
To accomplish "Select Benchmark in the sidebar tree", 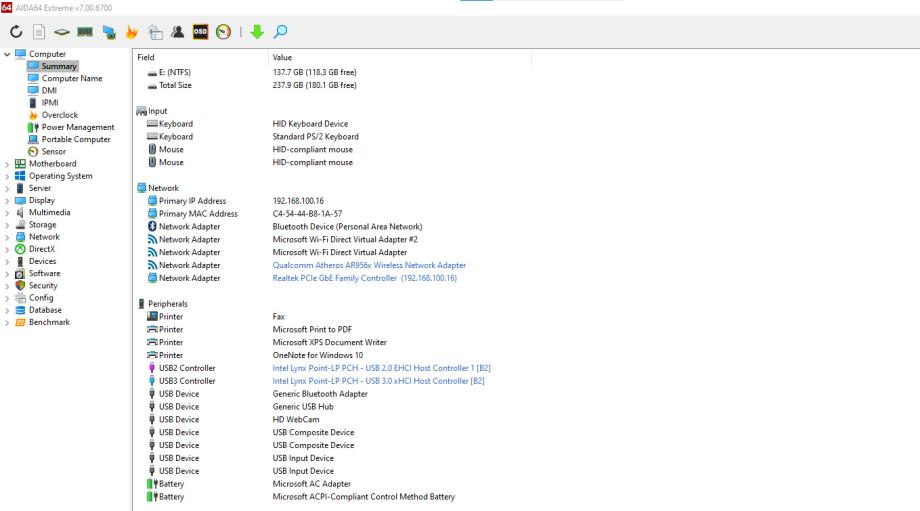I will [x=49, y=322].
